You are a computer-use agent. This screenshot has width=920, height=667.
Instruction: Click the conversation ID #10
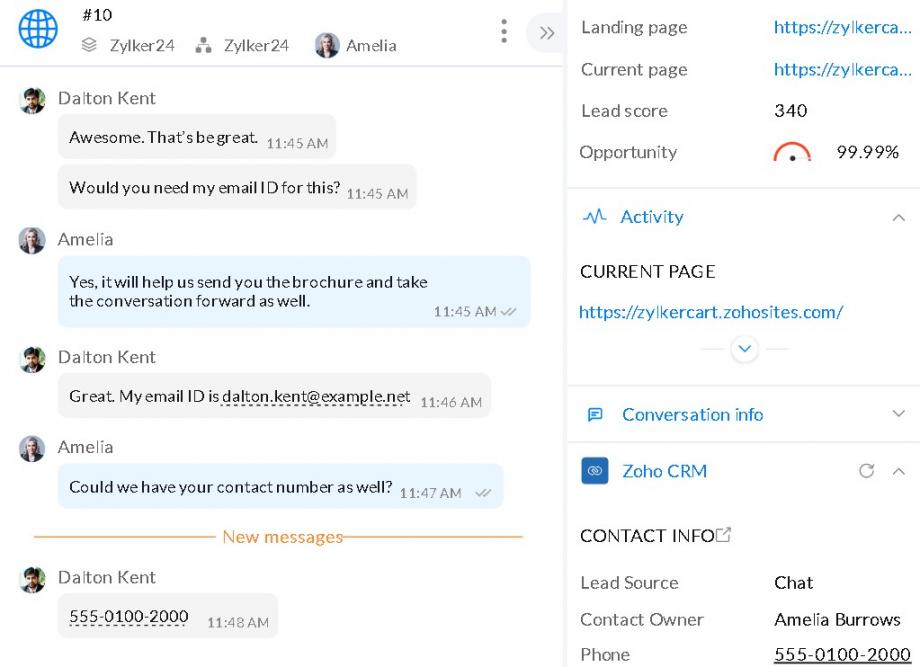point(97,15)
